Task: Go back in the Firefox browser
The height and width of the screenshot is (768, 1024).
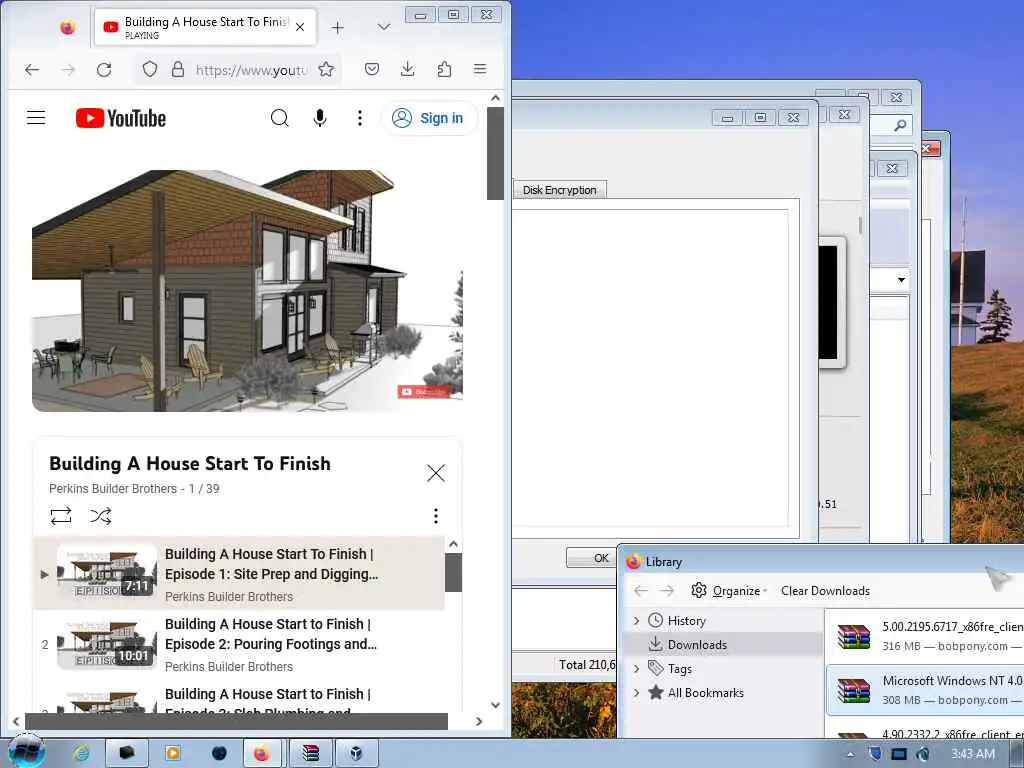Action: click(32, 69)
